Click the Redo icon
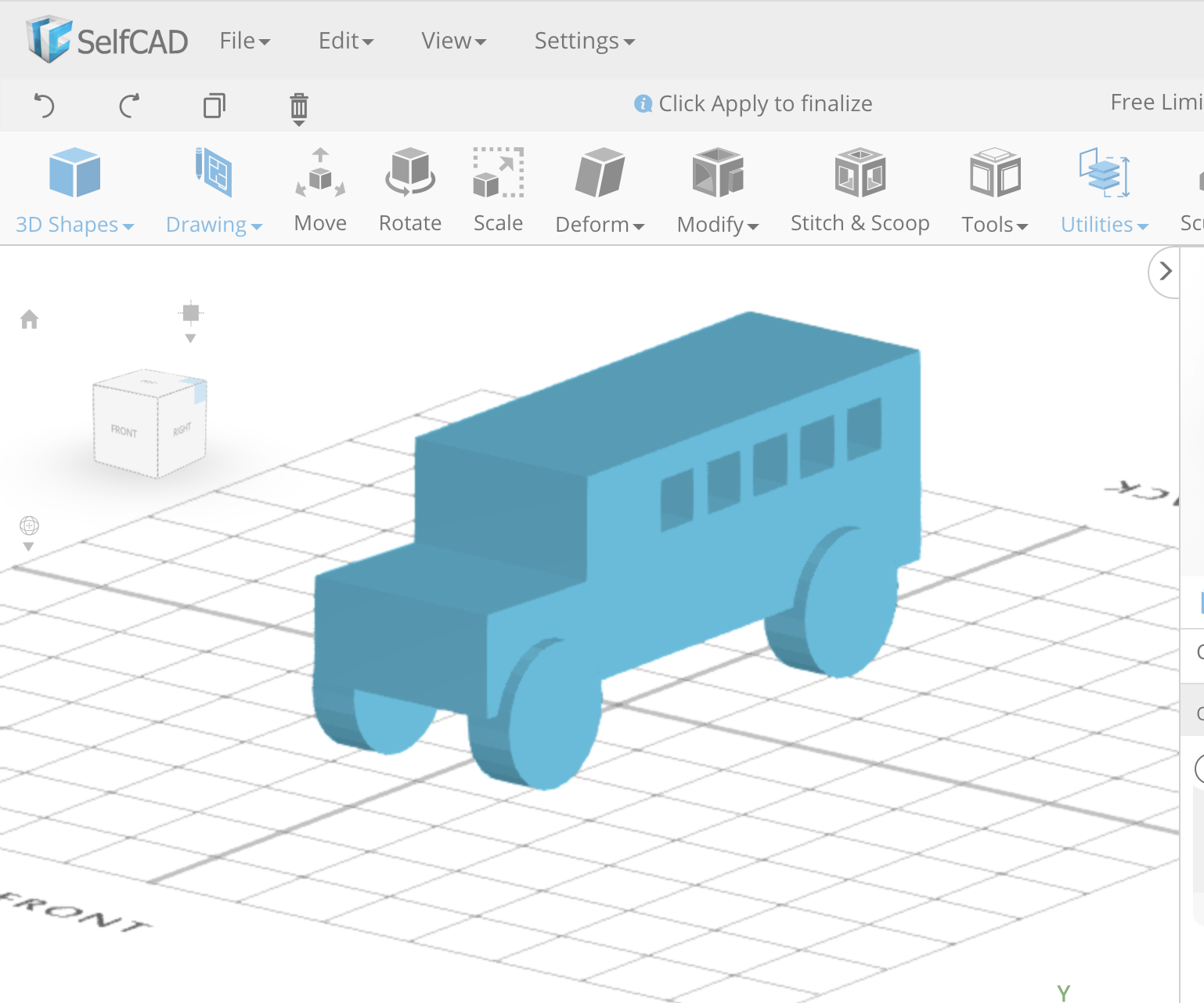Screen dimensions: 1204x1003 click(130, 106)
